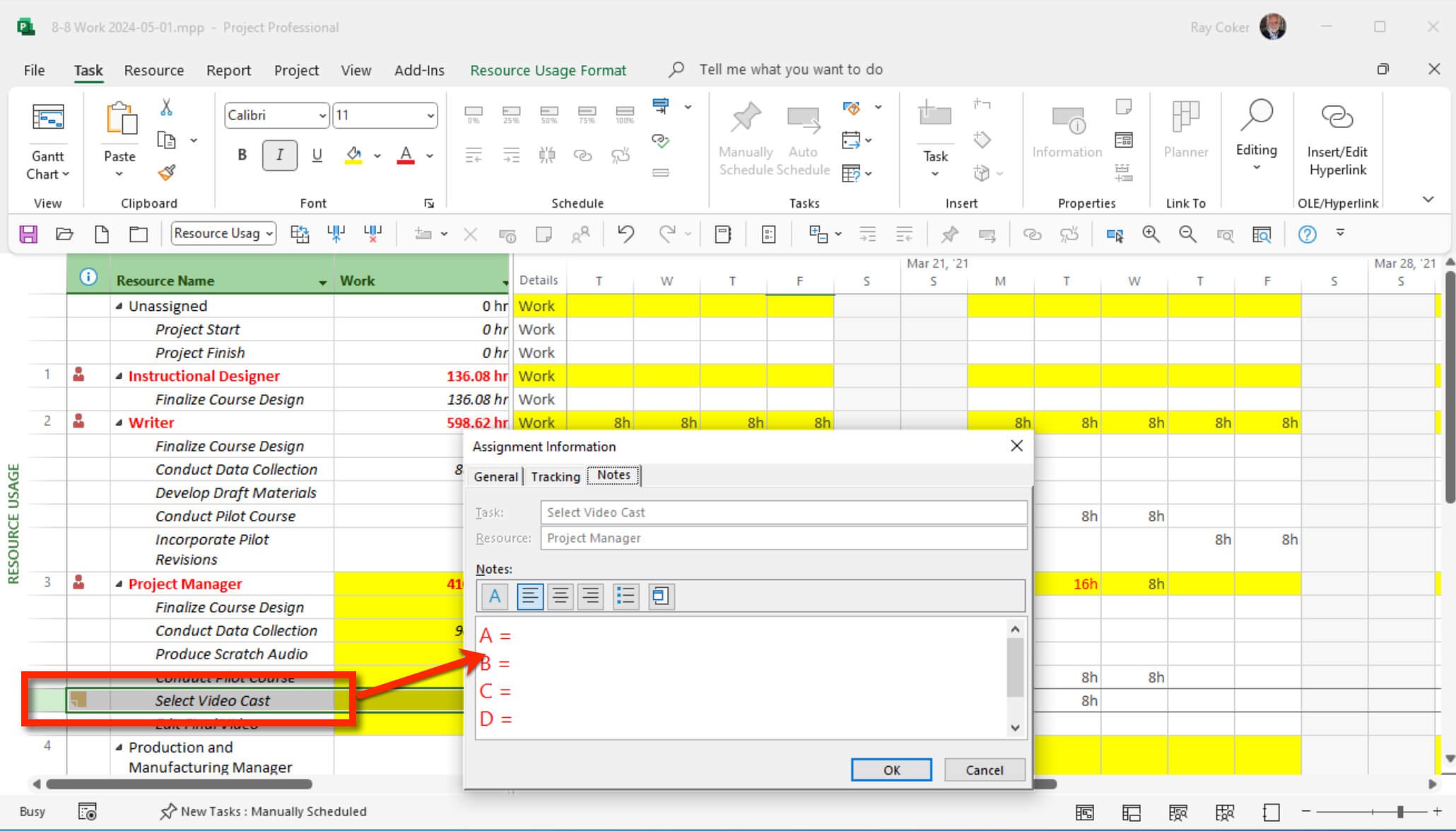Close the Assignment Information dialog
Viewport: 1456px width, 831px height.
1016,446
